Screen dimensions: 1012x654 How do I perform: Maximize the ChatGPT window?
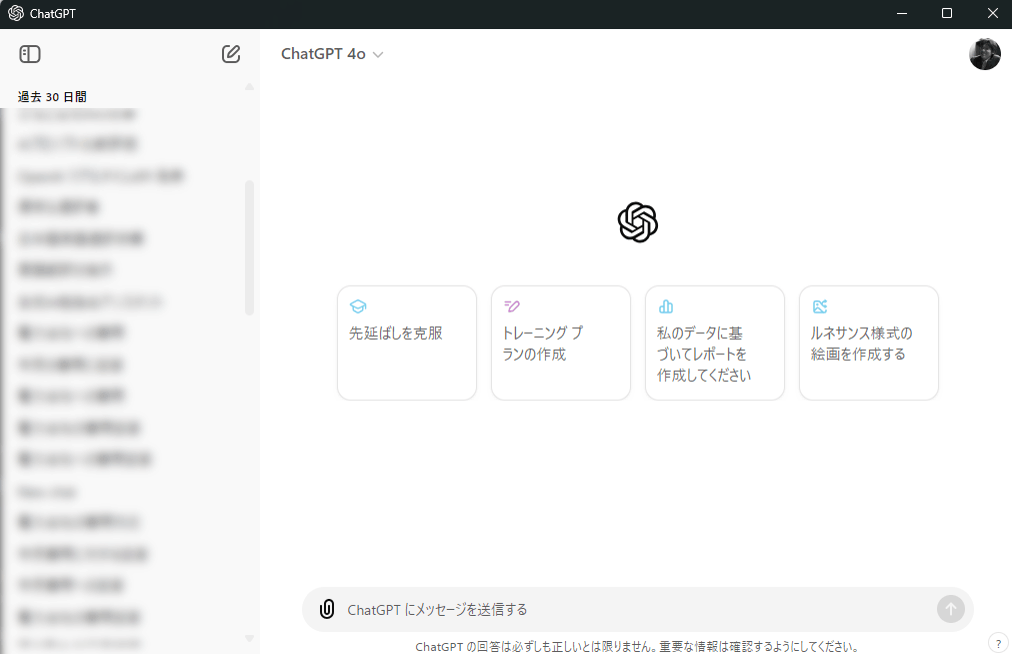click(x=947, y=14)
